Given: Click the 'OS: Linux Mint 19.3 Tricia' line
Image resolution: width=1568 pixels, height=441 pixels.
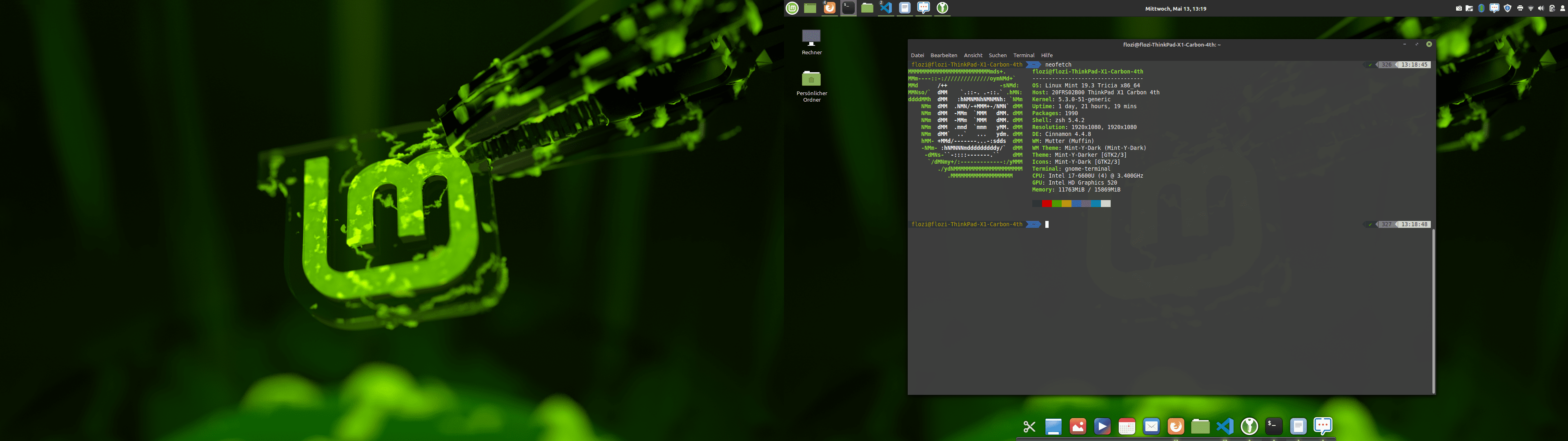Looking at the screenshot, I should pyautogui.click(x=1086, y=85).
